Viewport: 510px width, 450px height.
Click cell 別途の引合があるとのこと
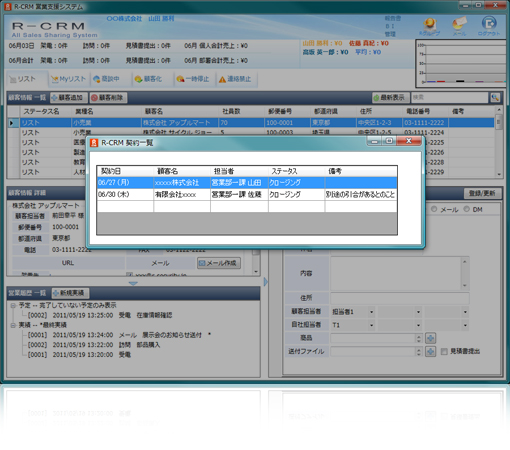361,194
